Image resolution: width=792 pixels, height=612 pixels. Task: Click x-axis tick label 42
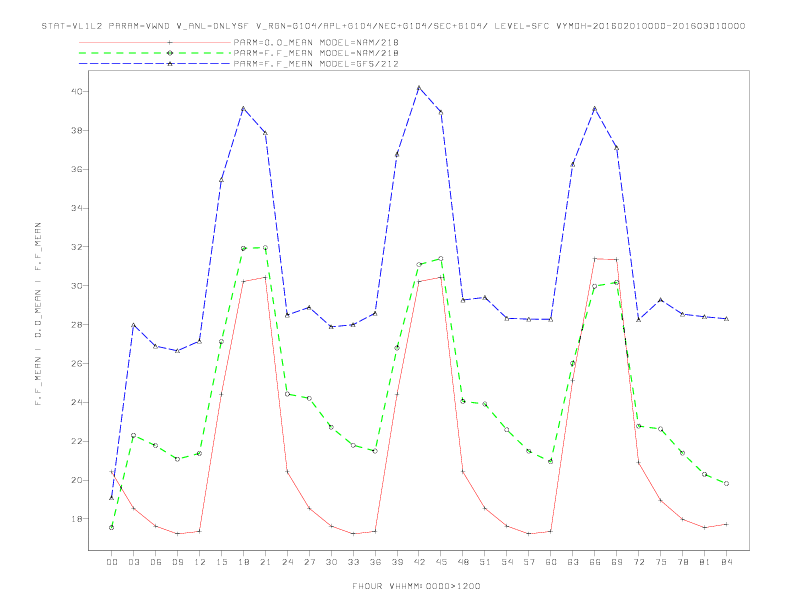point(419,562)
